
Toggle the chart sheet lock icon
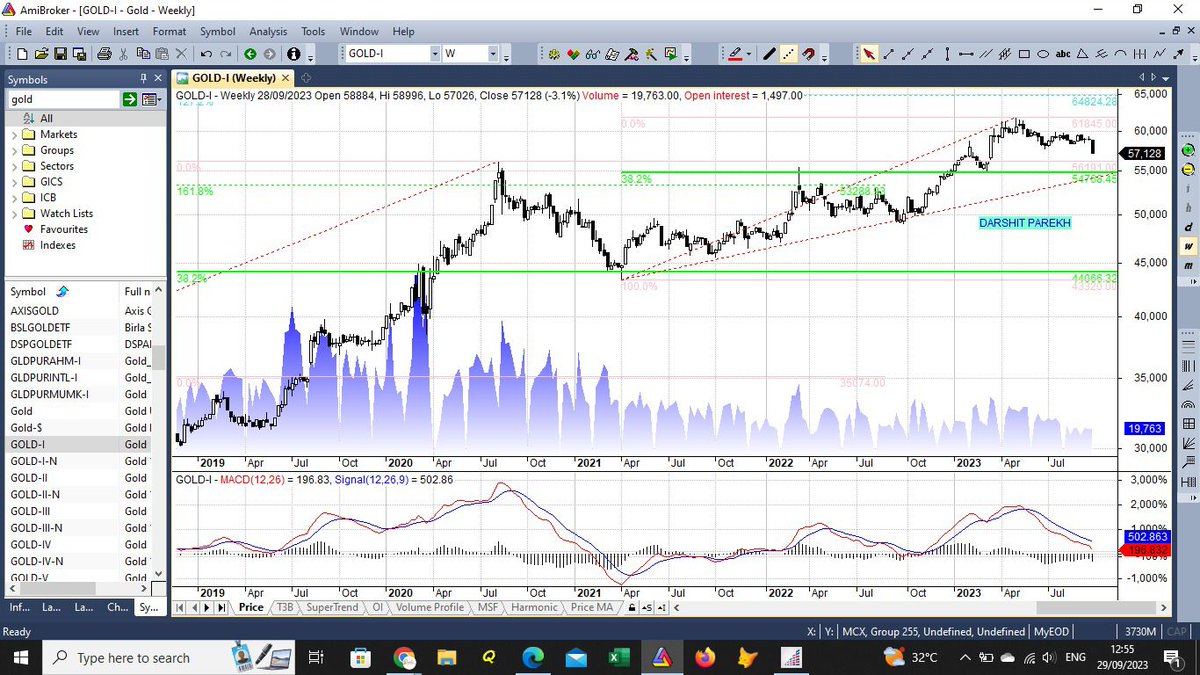(633, 607)
